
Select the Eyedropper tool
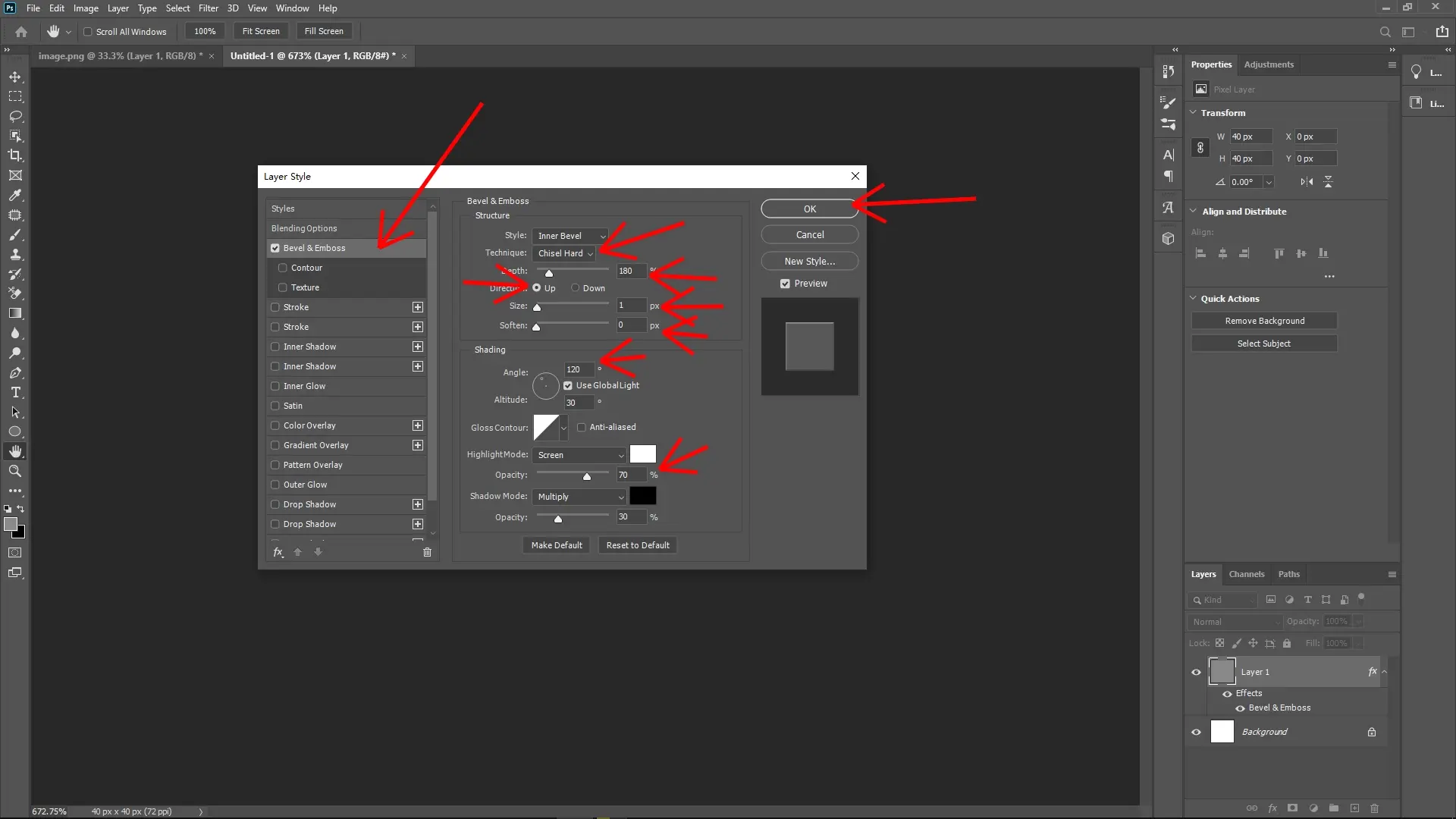15,196
